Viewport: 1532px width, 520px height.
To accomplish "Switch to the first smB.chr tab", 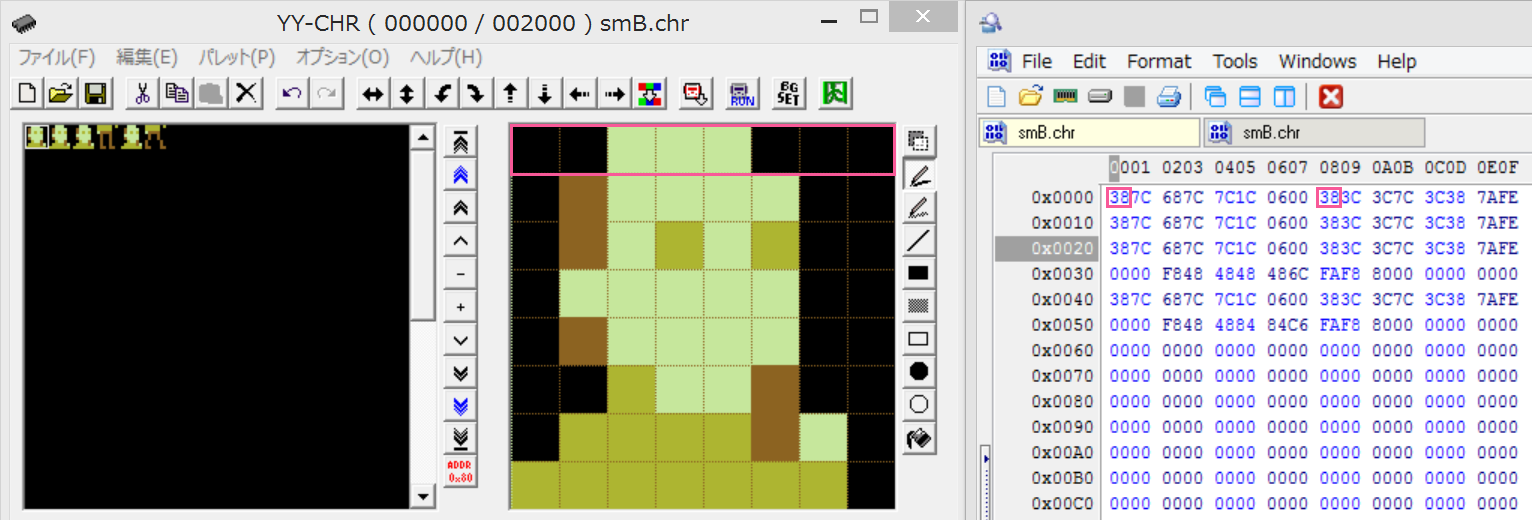I will point(1090,132).
